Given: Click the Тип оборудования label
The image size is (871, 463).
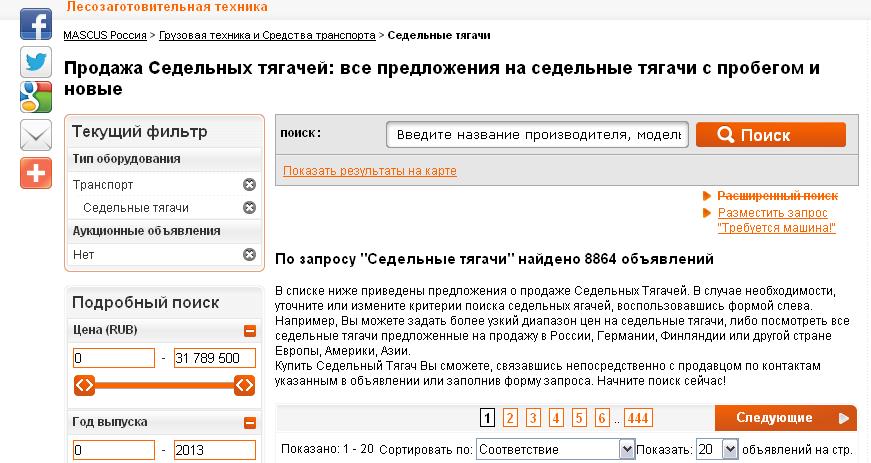Looking at the screenshot, I should [126, 159].
